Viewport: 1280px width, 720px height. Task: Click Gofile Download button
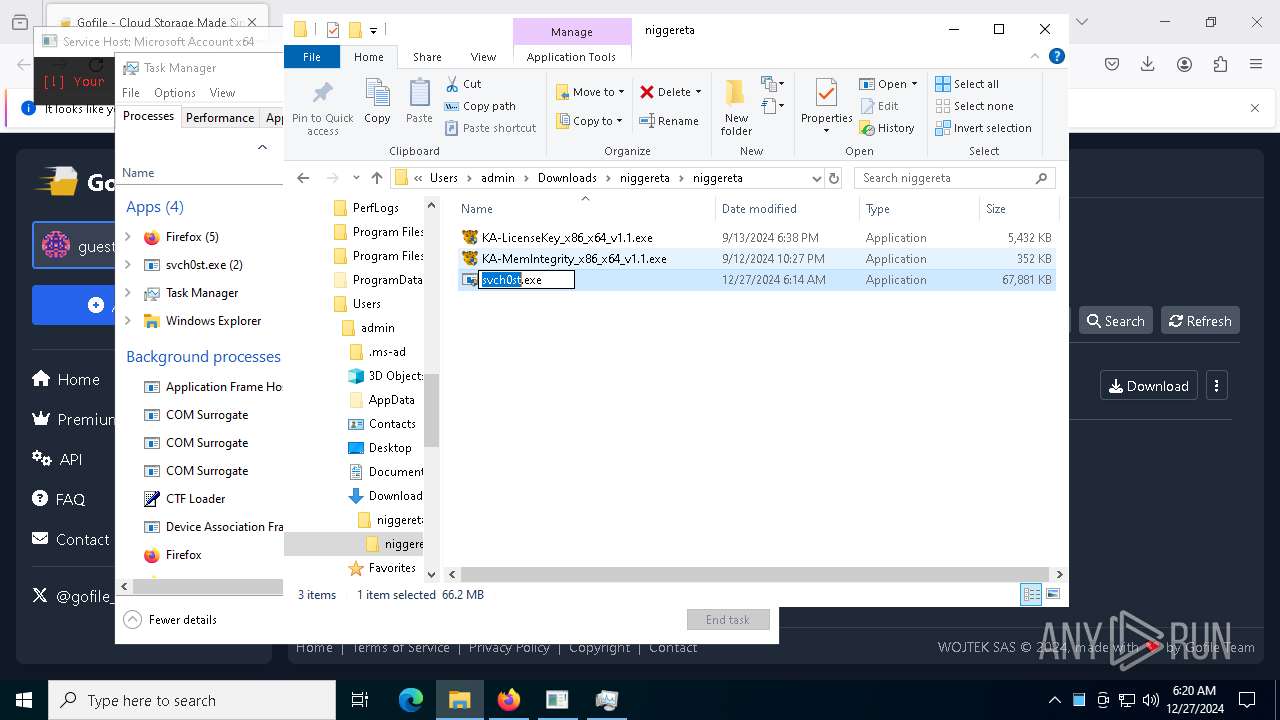click(x=1148, y=386)
